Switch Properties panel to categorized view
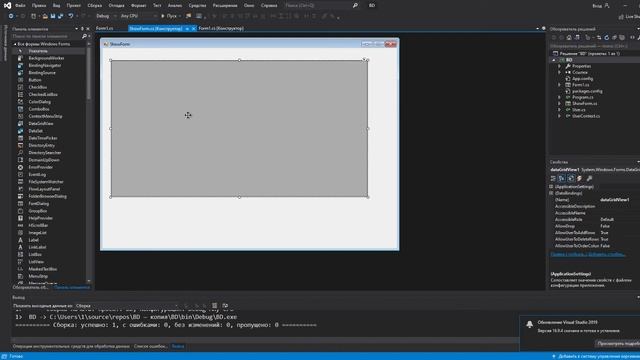This screenshot has width=640, height=360. [x=553, y=178]
